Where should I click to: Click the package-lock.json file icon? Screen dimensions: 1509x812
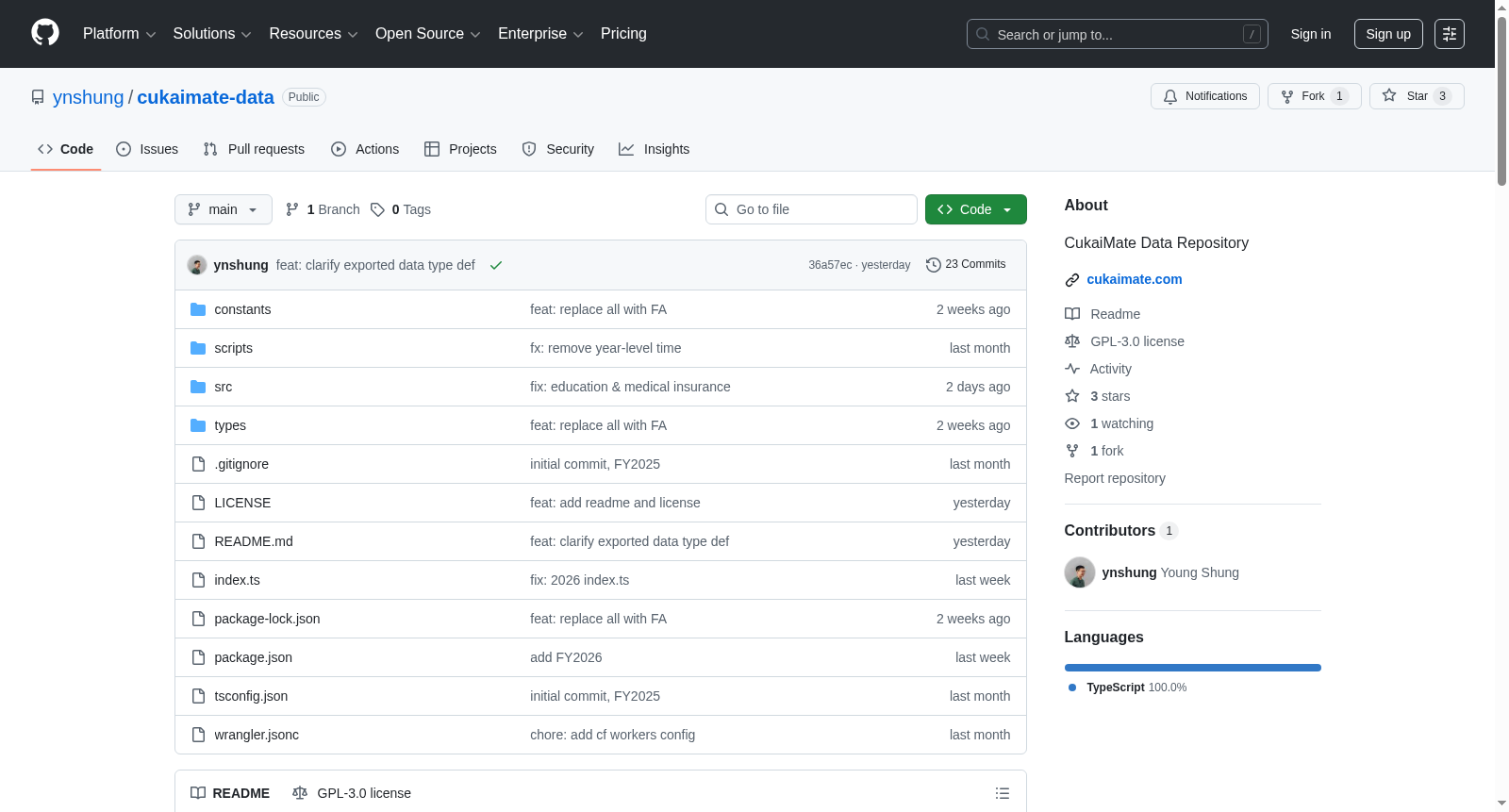point(198,619)
